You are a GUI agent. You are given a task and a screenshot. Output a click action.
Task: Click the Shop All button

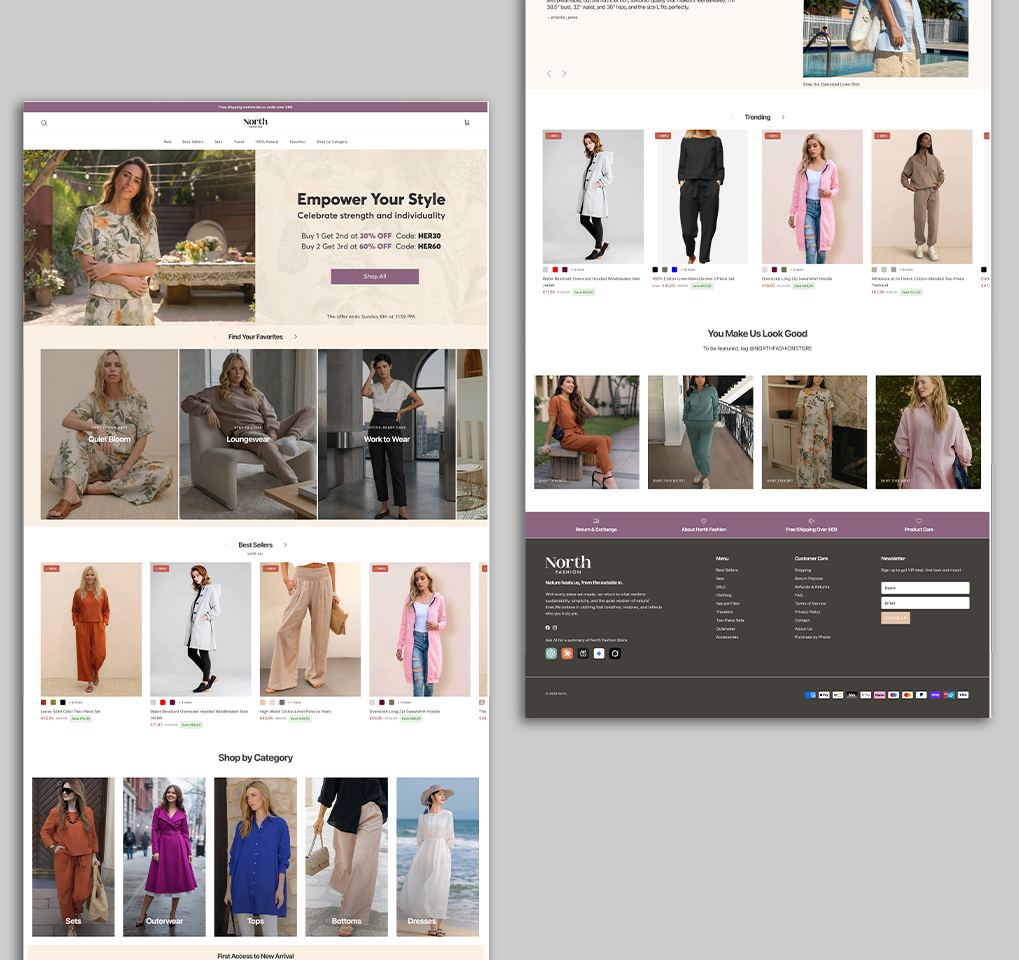tap(374, 277)
